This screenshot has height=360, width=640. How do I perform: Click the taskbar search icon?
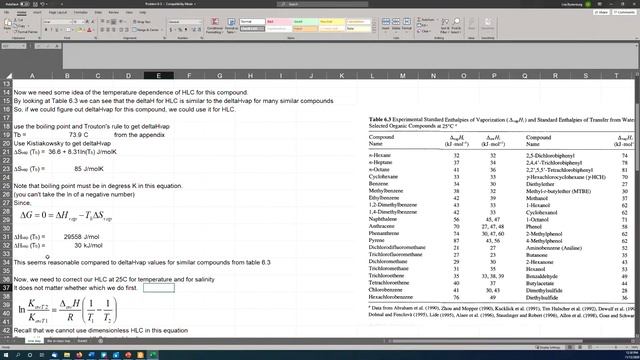click(x=18, y=355)
